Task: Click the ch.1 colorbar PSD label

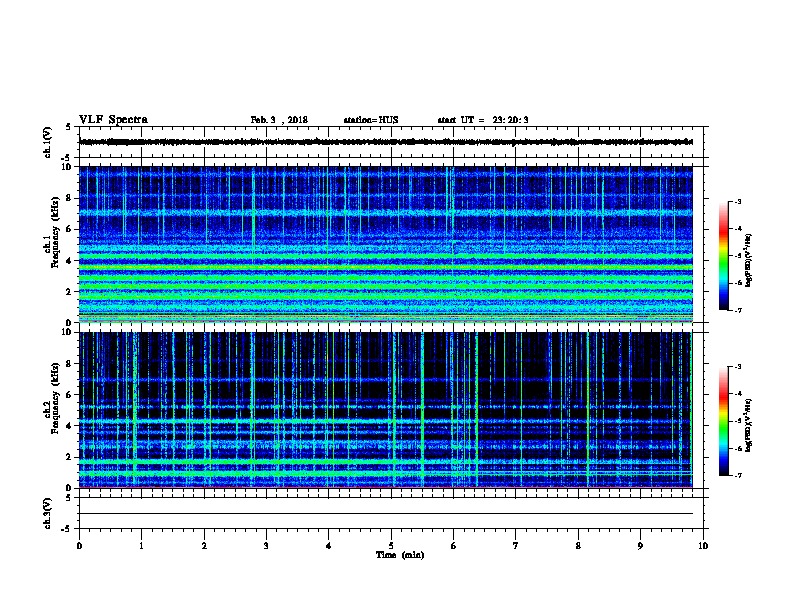Action: [x=748, y=261]
